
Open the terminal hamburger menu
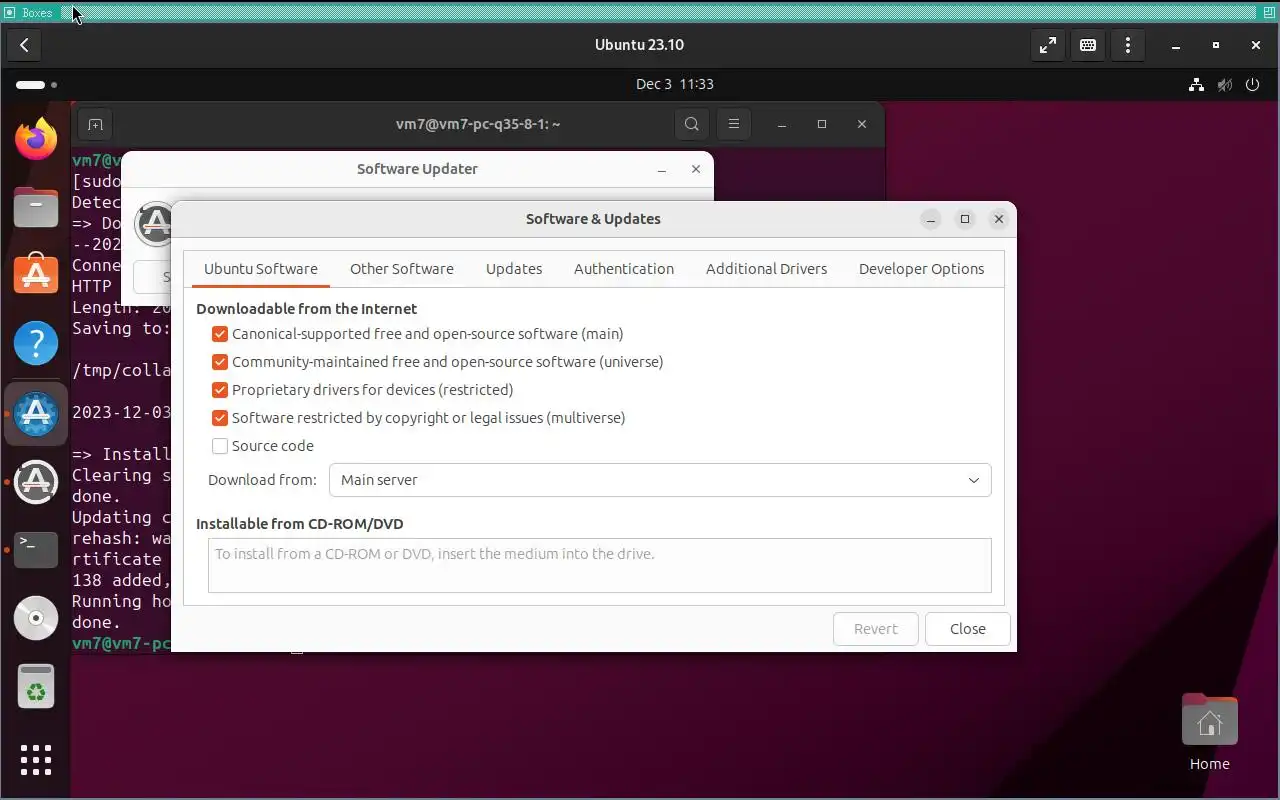click(x=733, y=124)
